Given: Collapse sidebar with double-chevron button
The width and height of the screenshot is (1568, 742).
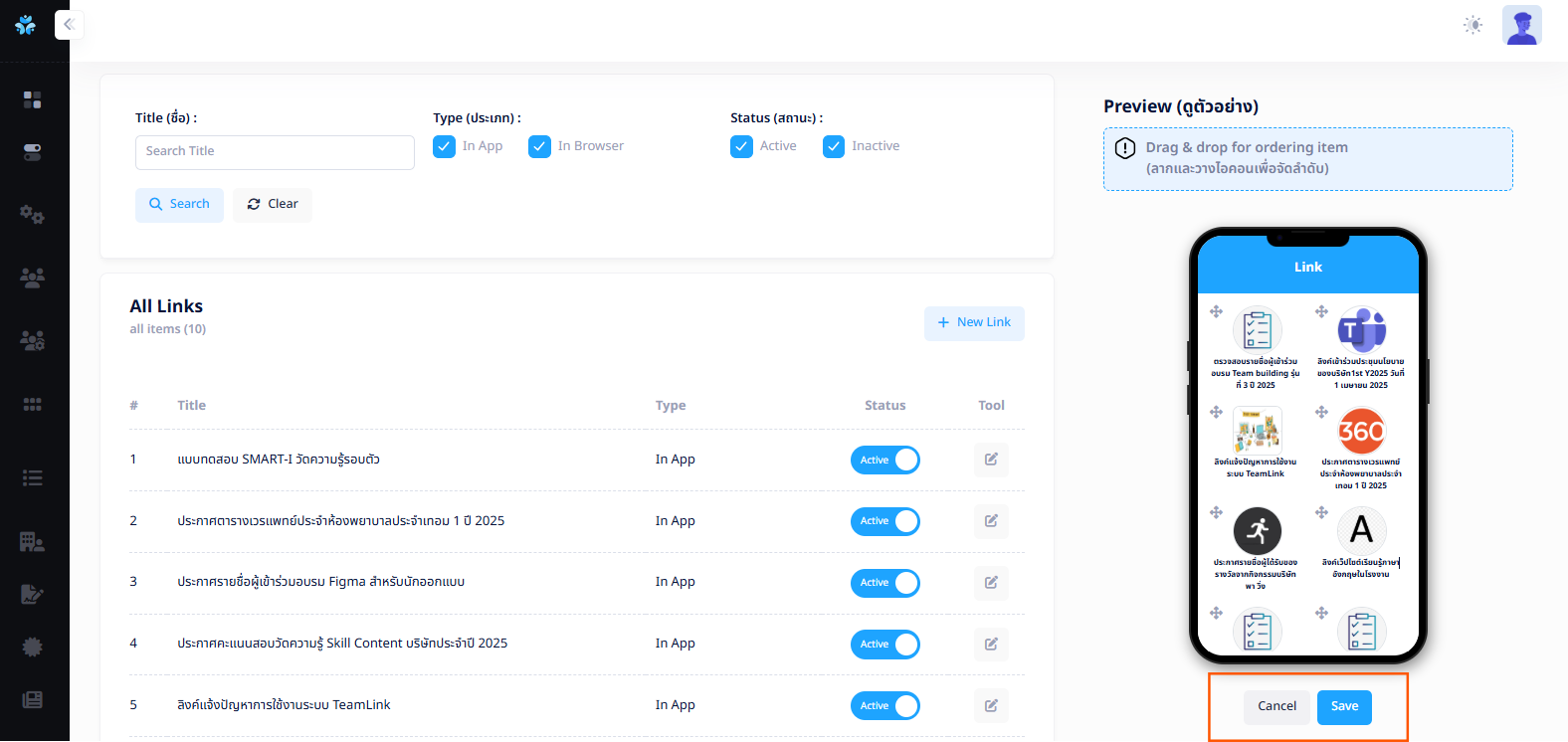Looking at the screenshot, I should 69,24.
